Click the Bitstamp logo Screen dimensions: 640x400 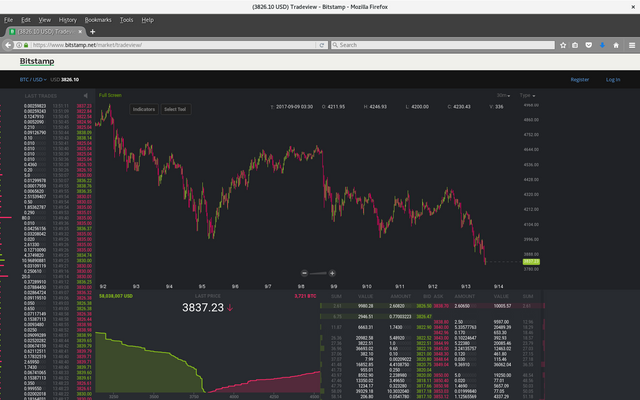coord(37,61)
